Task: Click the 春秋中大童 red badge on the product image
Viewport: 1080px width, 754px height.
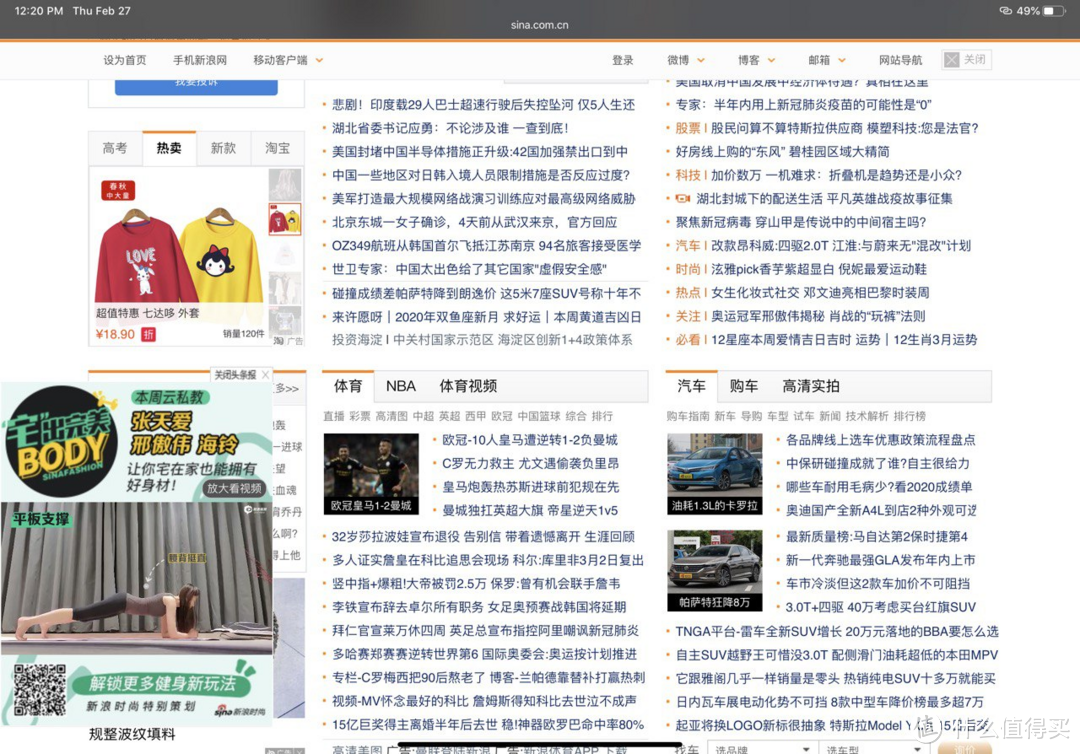Action: 116,190
